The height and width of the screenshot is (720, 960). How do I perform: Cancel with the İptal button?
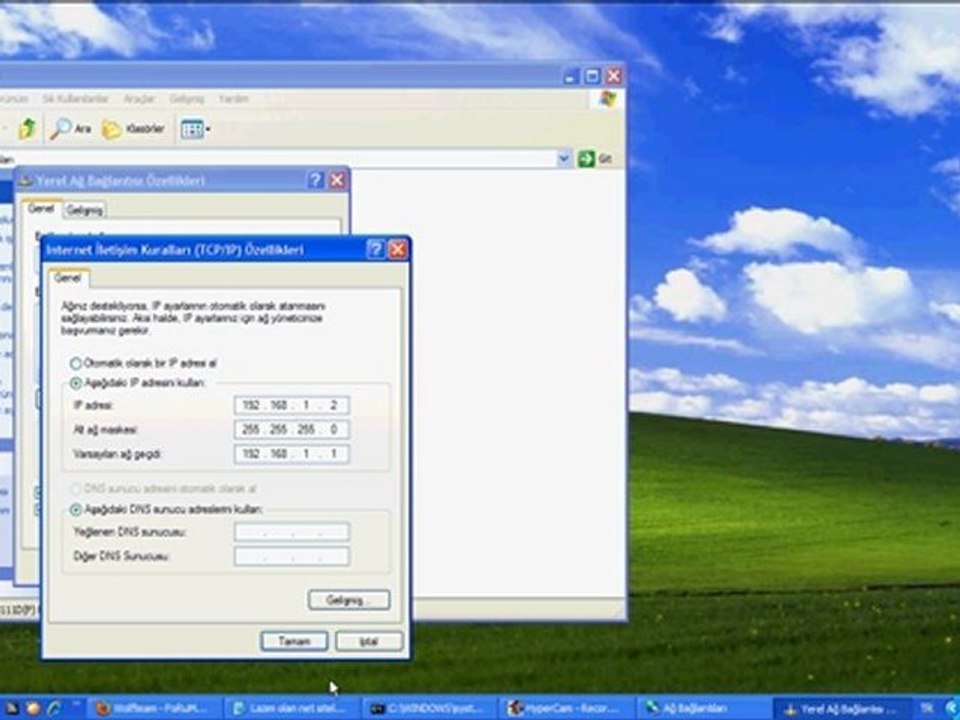(x=369, y=641)
